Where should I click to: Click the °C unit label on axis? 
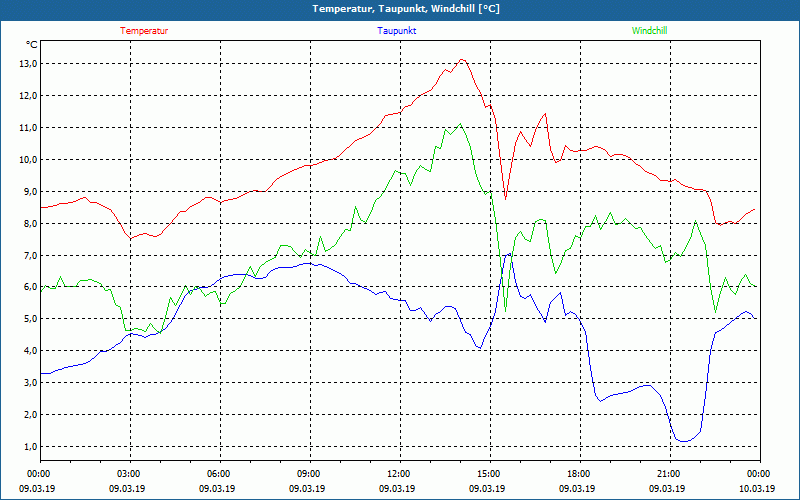(x=31, y=45)
